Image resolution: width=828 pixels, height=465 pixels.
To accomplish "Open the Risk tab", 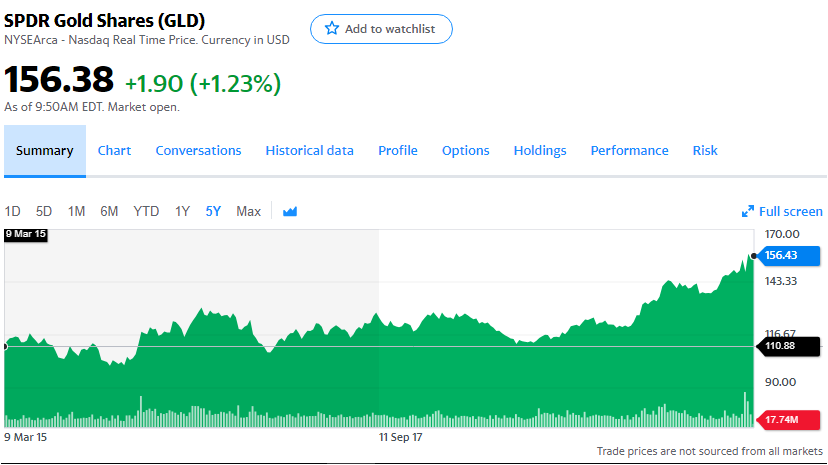I will point(705,150).
